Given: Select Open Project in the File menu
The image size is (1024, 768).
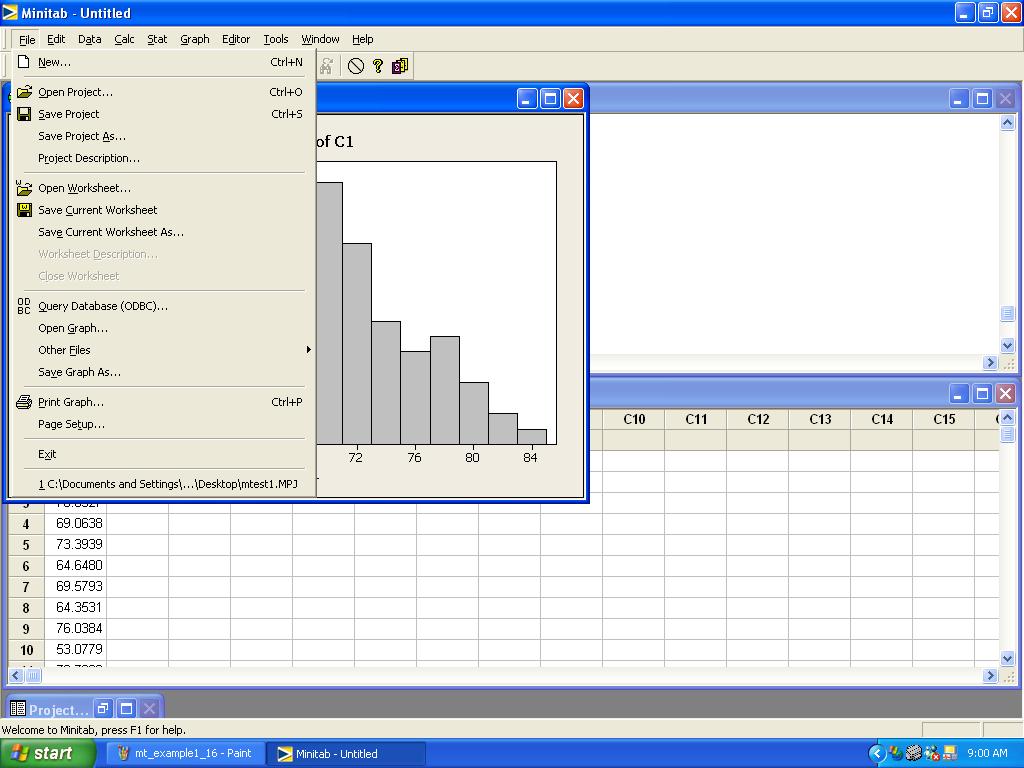Looking at the screenshot, I should (75, 92).
